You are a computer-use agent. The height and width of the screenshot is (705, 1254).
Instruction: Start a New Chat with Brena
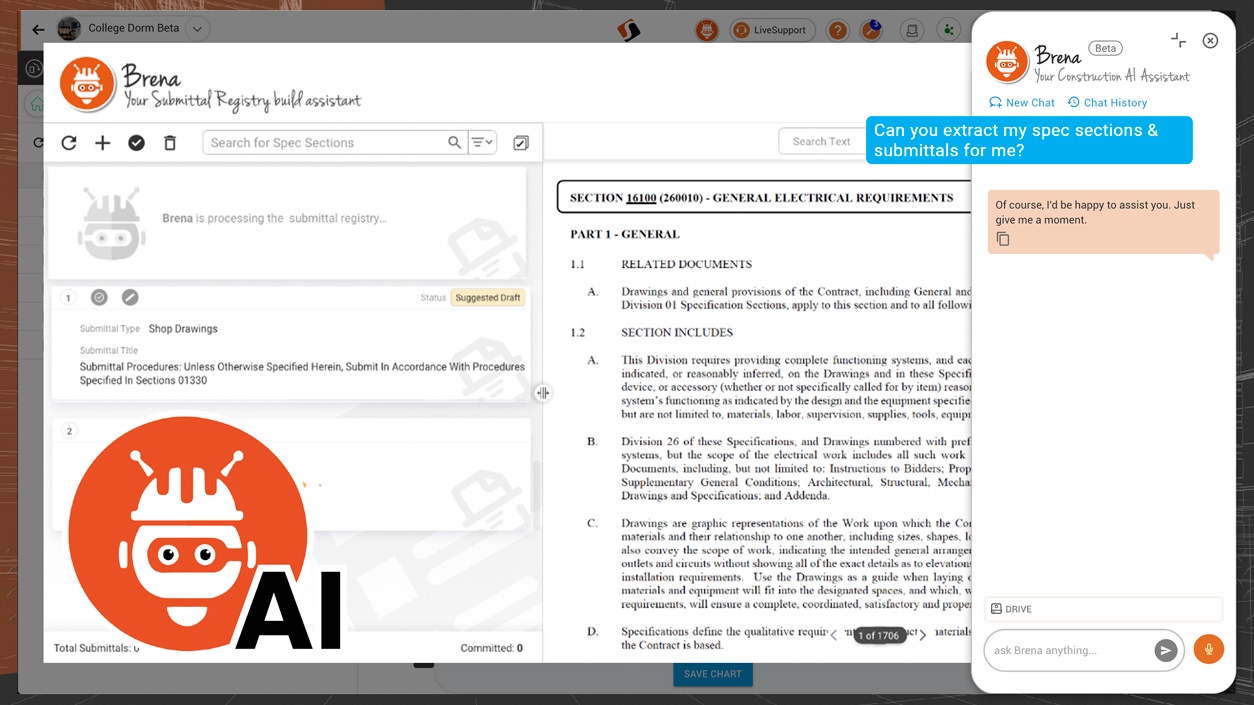[1022, 103]
